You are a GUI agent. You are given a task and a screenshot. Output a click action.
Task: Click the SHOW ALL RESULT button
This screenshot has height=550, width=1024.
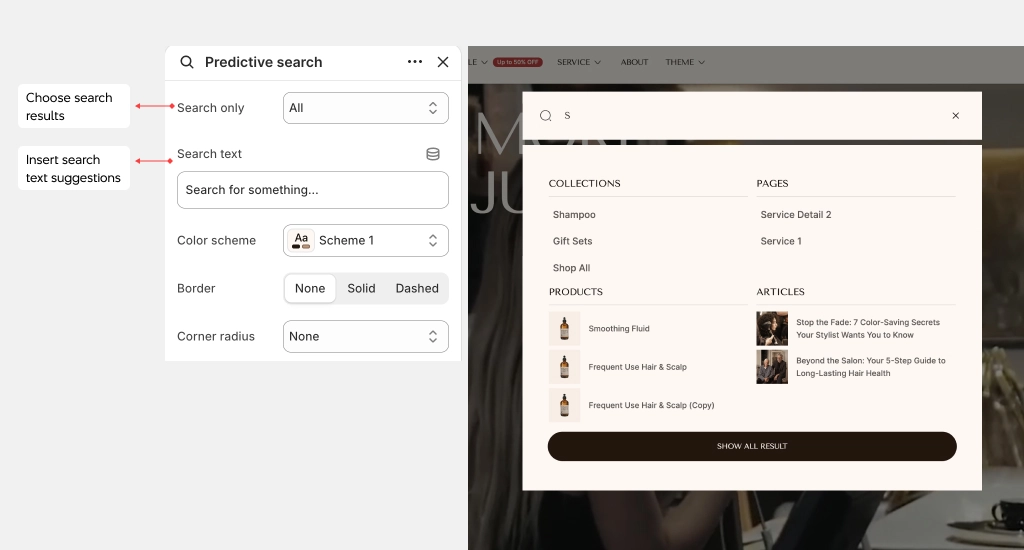coord(752,446)
